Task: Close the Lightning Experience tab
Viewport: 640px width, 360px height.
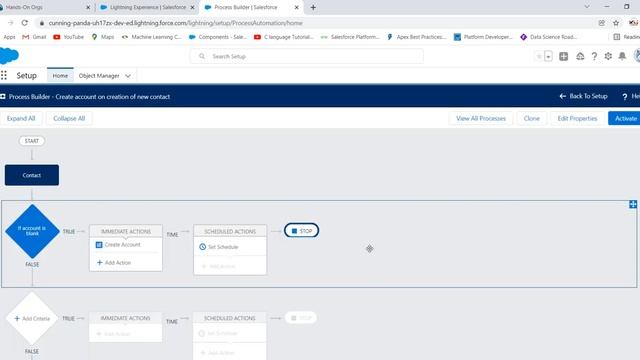Action: coord(193,7)
